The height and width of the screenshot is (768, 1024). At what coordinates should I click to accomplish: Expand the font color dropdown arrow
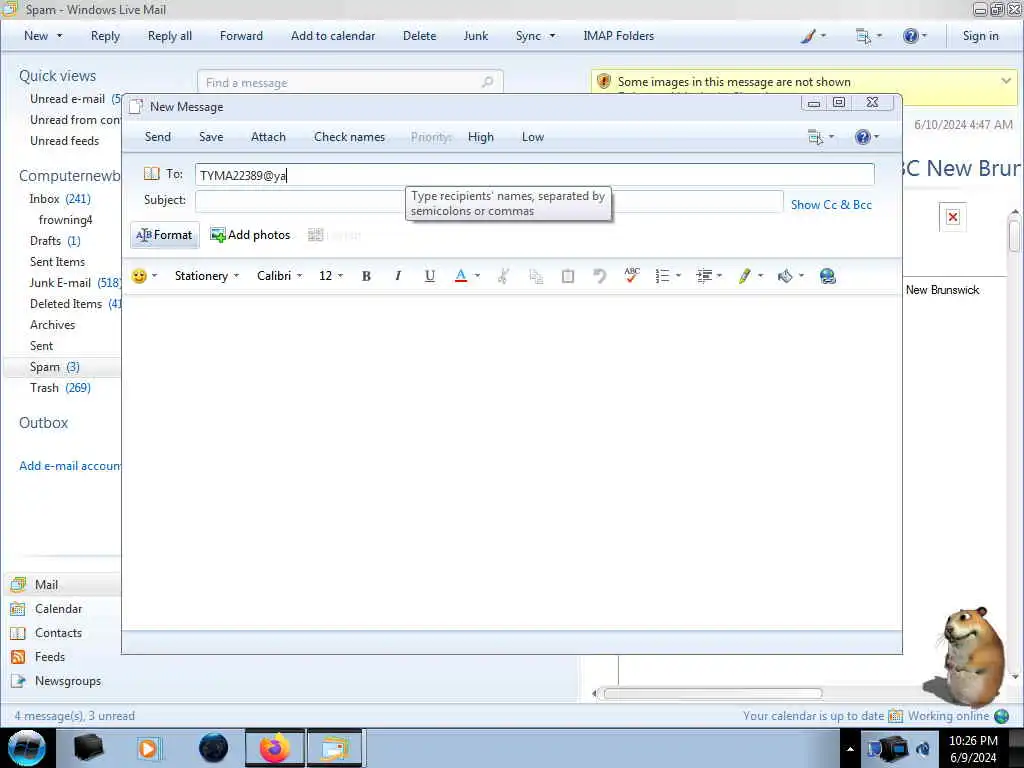tap(477, 276)
